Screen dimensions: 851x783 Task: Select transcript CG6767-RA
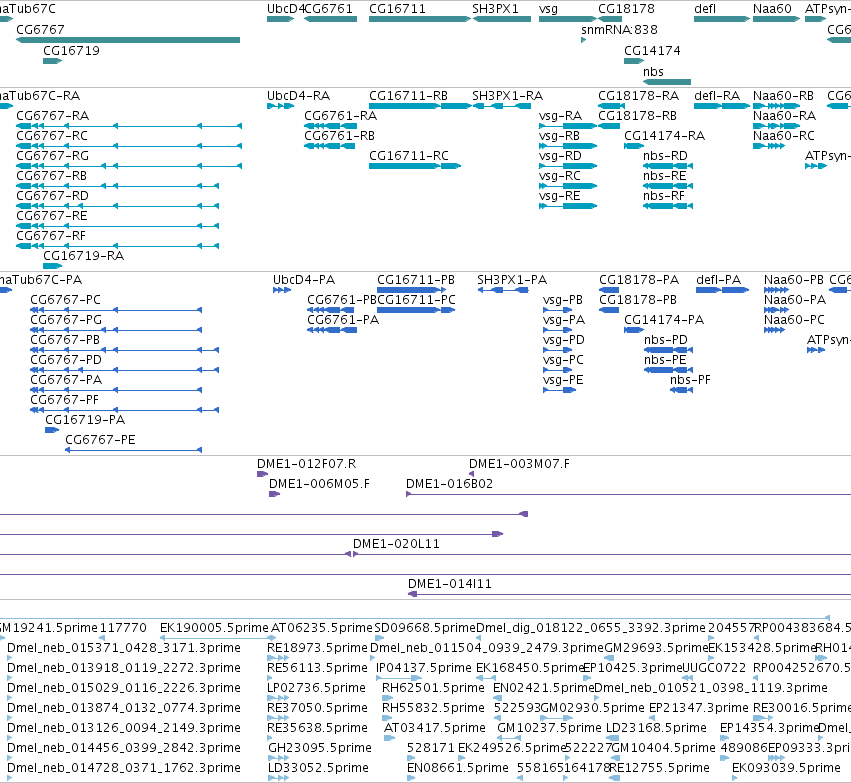129,126
